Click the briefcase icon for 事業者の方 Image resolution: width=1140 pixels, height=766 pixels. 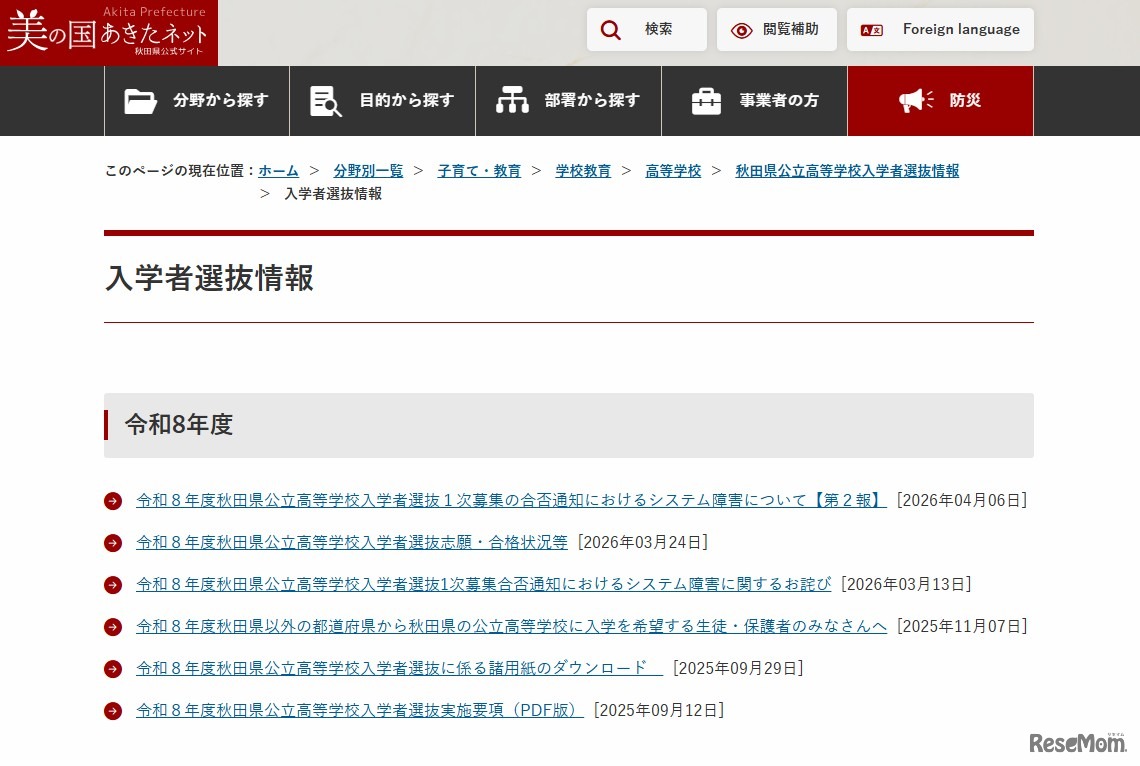click(708, 100)
